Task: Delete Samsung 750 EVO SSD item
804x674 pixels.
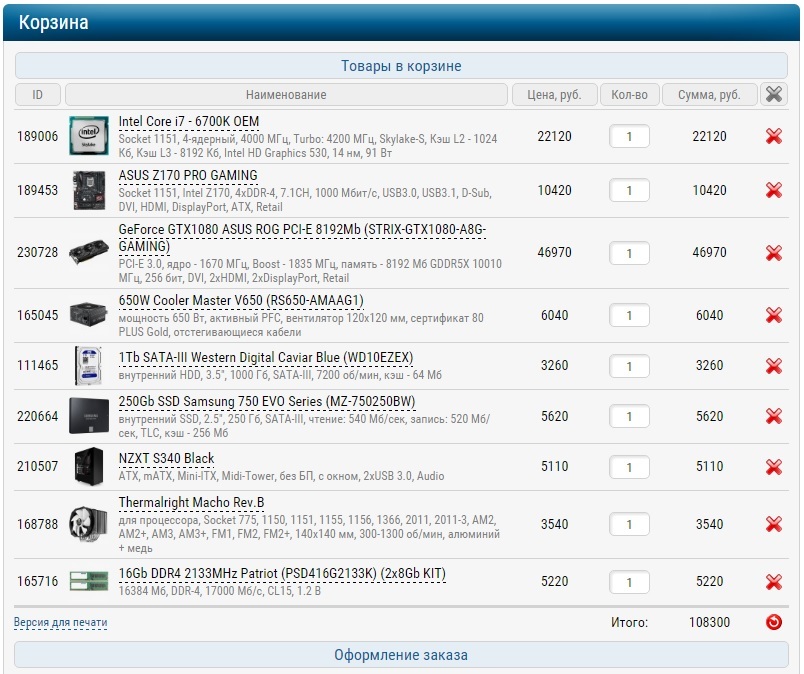Action: (773, 417)
